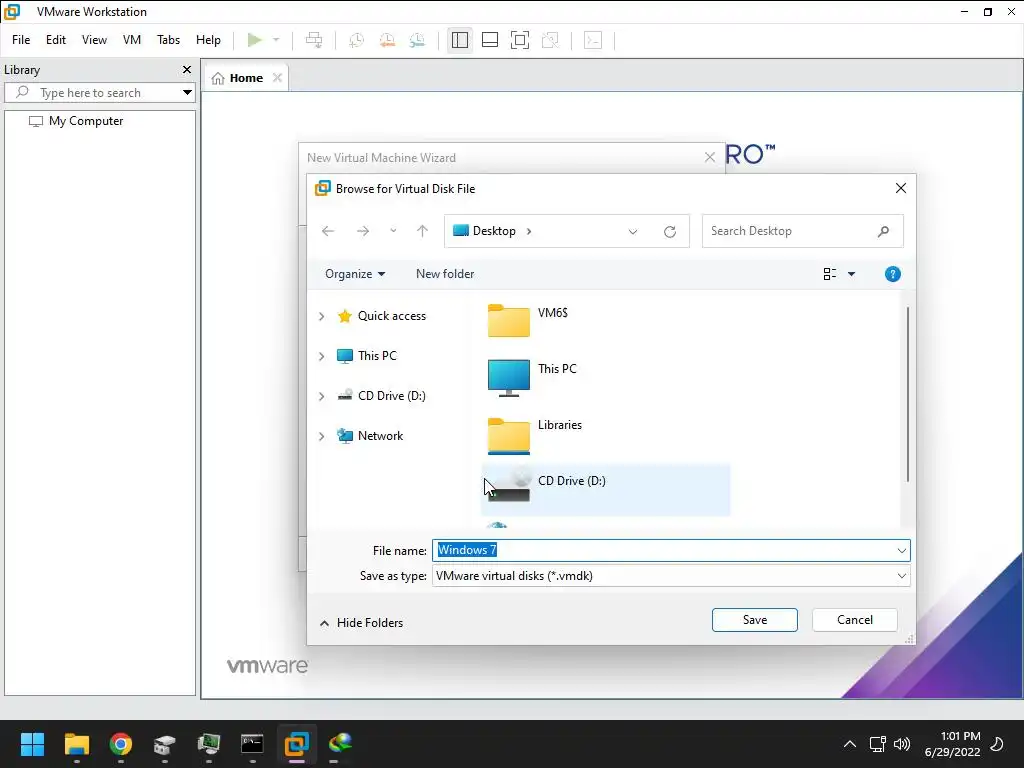Click the Take Snapshot toolbar icon
This screenshot has height=768, width=1024.
pos(356,40)
